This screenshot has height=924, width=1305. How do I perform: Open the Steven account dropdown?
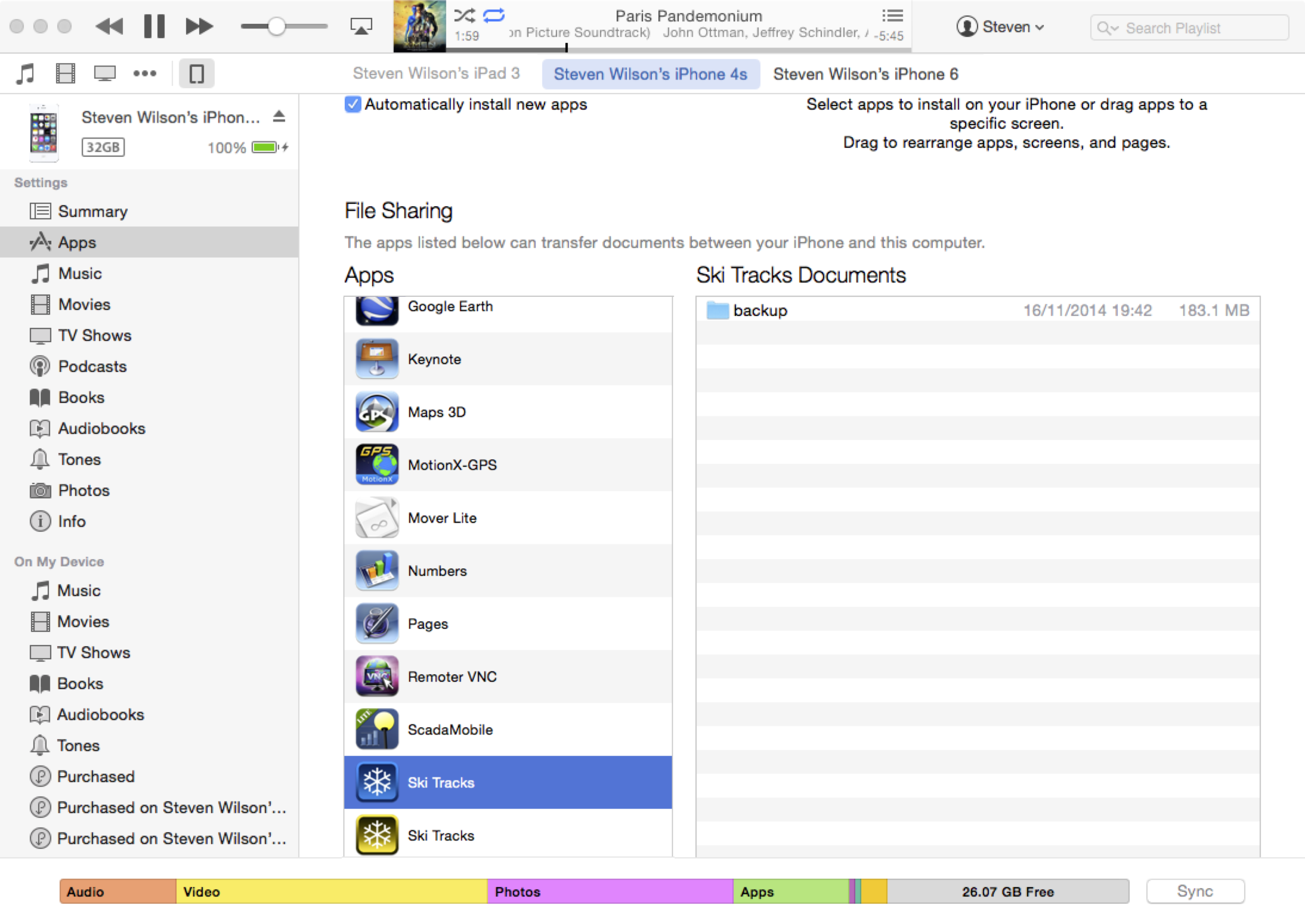pos(1000,27)
